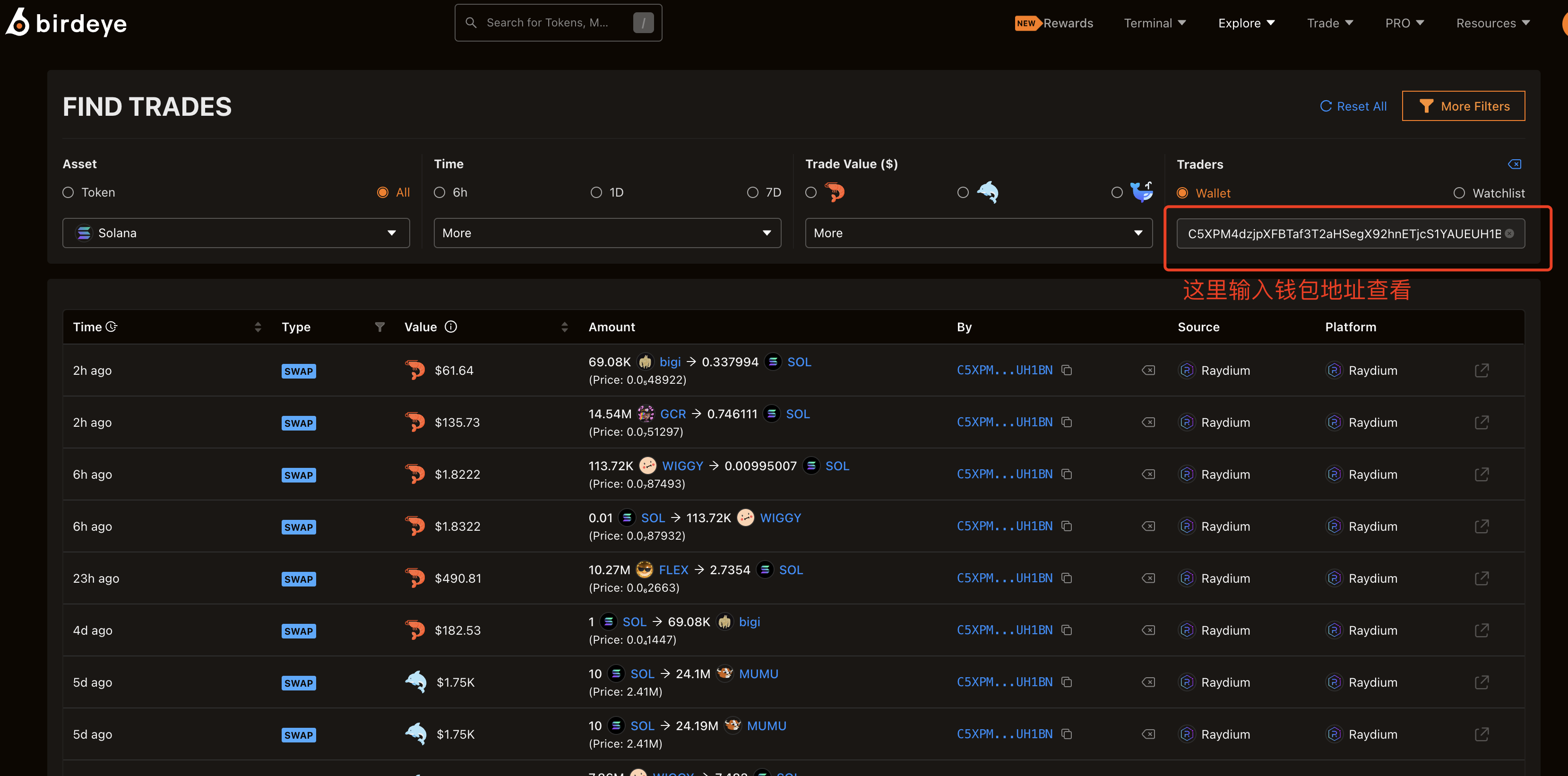1568x776 pixels.
Task: Open the bigi link in the $182.53 row
Action: [x=750, y=621]
